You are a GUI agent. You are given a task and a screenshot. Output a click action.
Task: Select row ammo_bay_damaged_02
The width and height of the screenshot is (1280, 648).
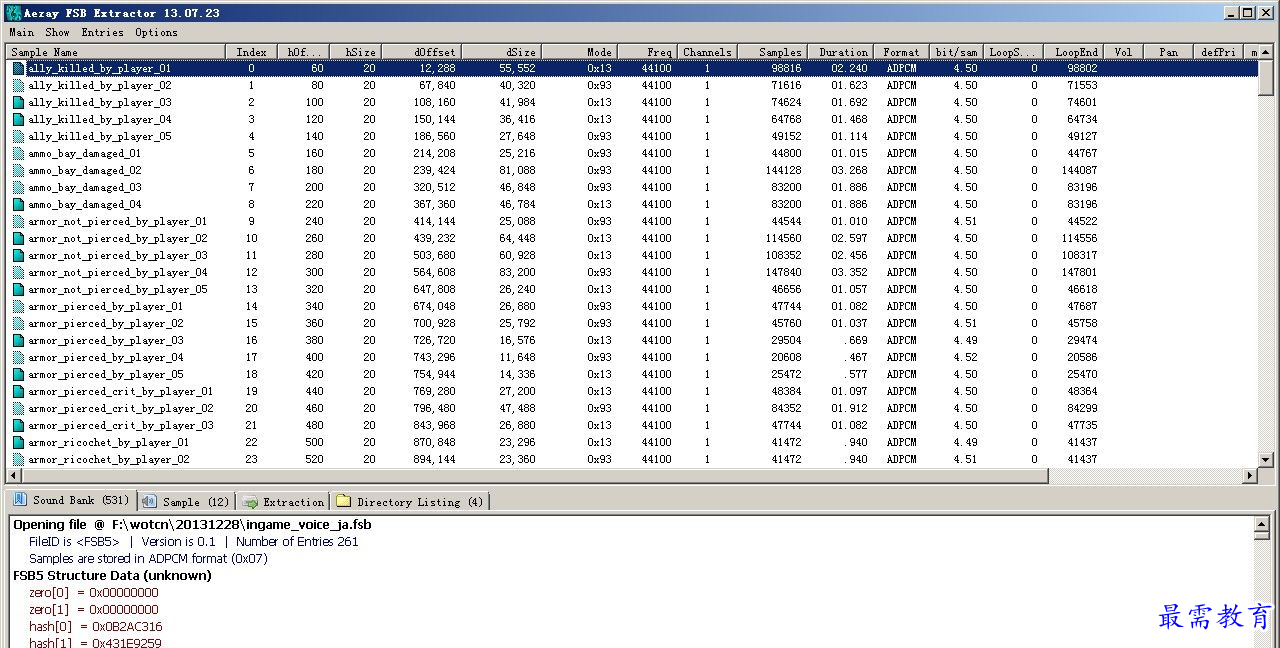634,170
